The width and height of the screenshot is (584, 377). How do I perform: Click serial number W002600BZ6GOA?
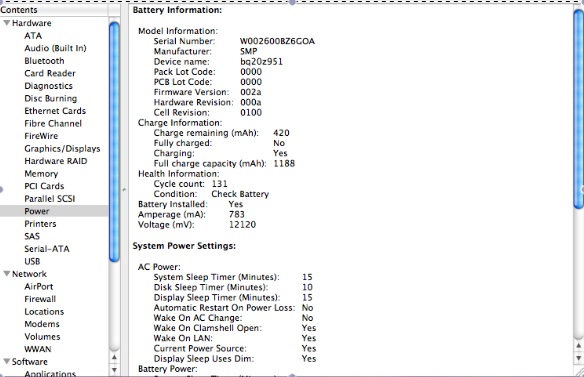click(277, 41)
